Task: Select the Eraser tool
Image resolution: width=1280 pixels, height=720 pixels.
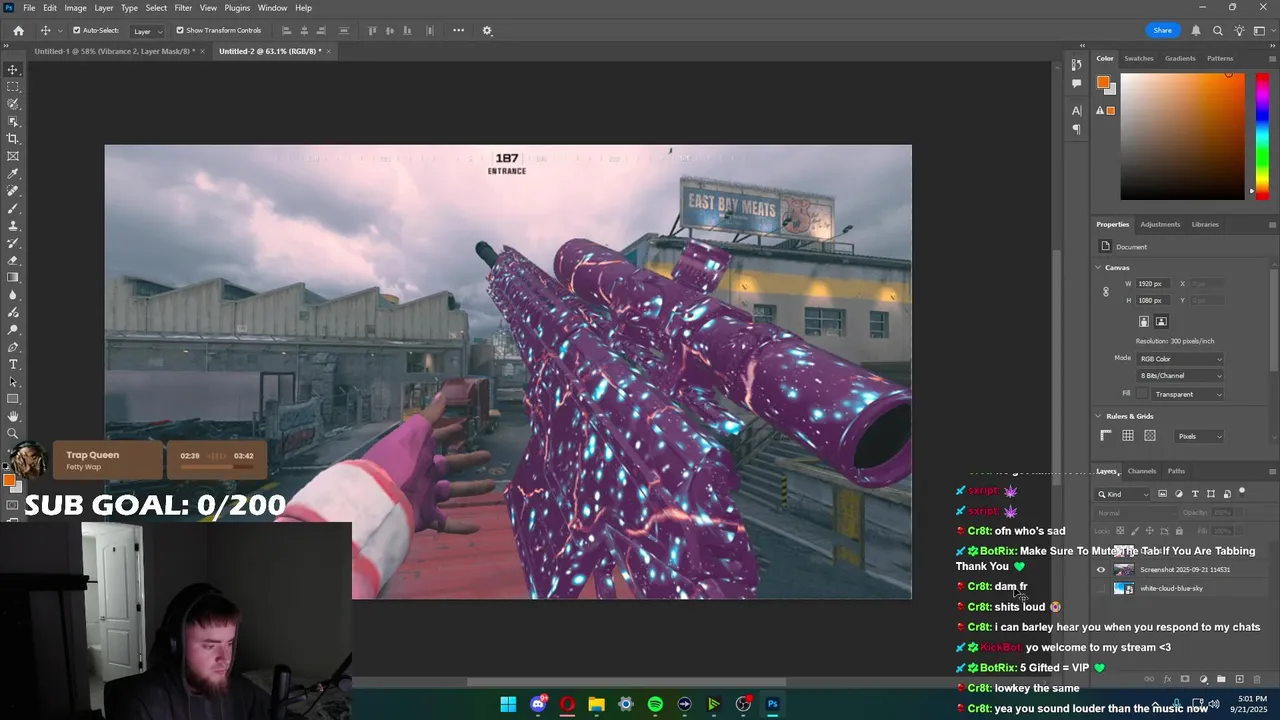Action: pos(13,260)
